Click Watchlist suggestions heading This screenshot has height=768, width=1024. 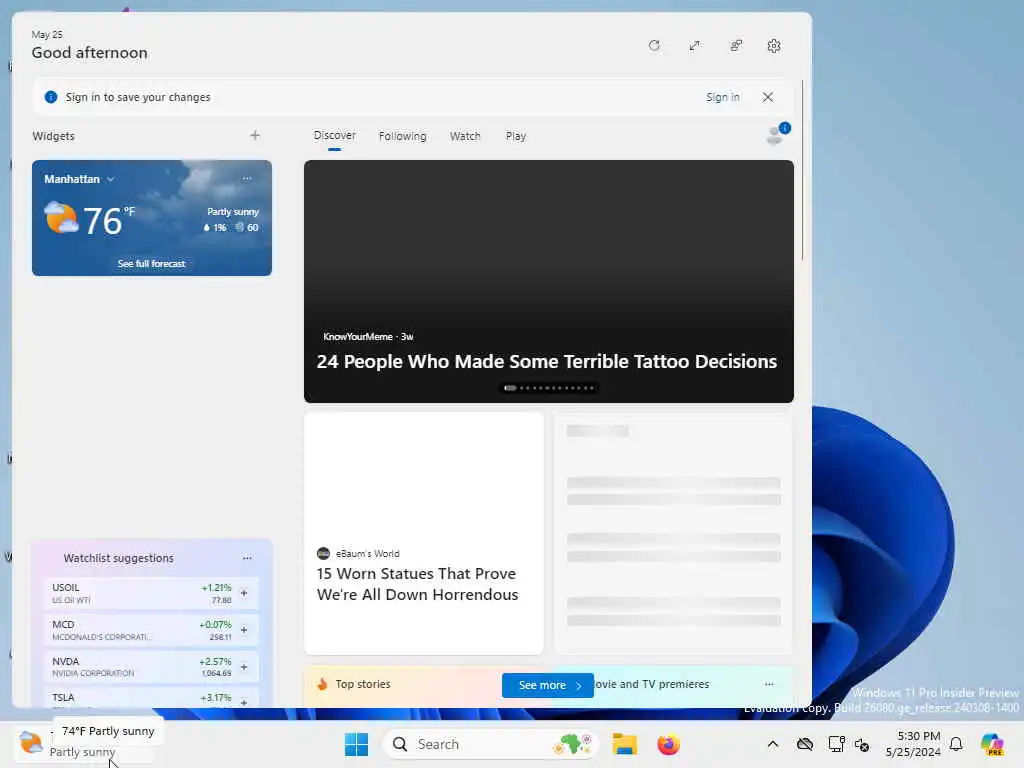click(x=118, y=558)
